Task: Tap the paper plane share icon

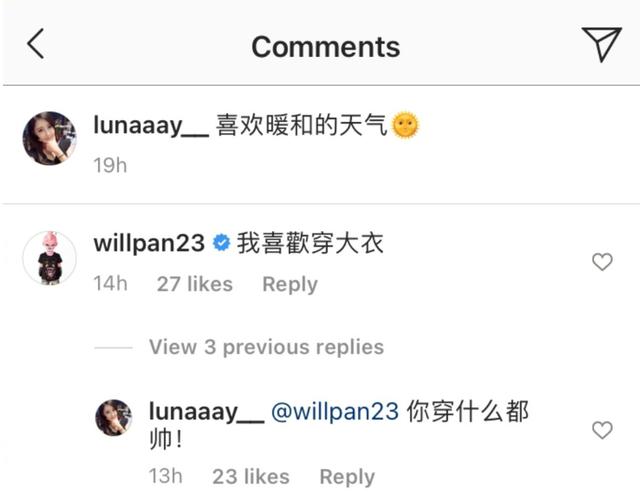Action: tap(602, 44)
